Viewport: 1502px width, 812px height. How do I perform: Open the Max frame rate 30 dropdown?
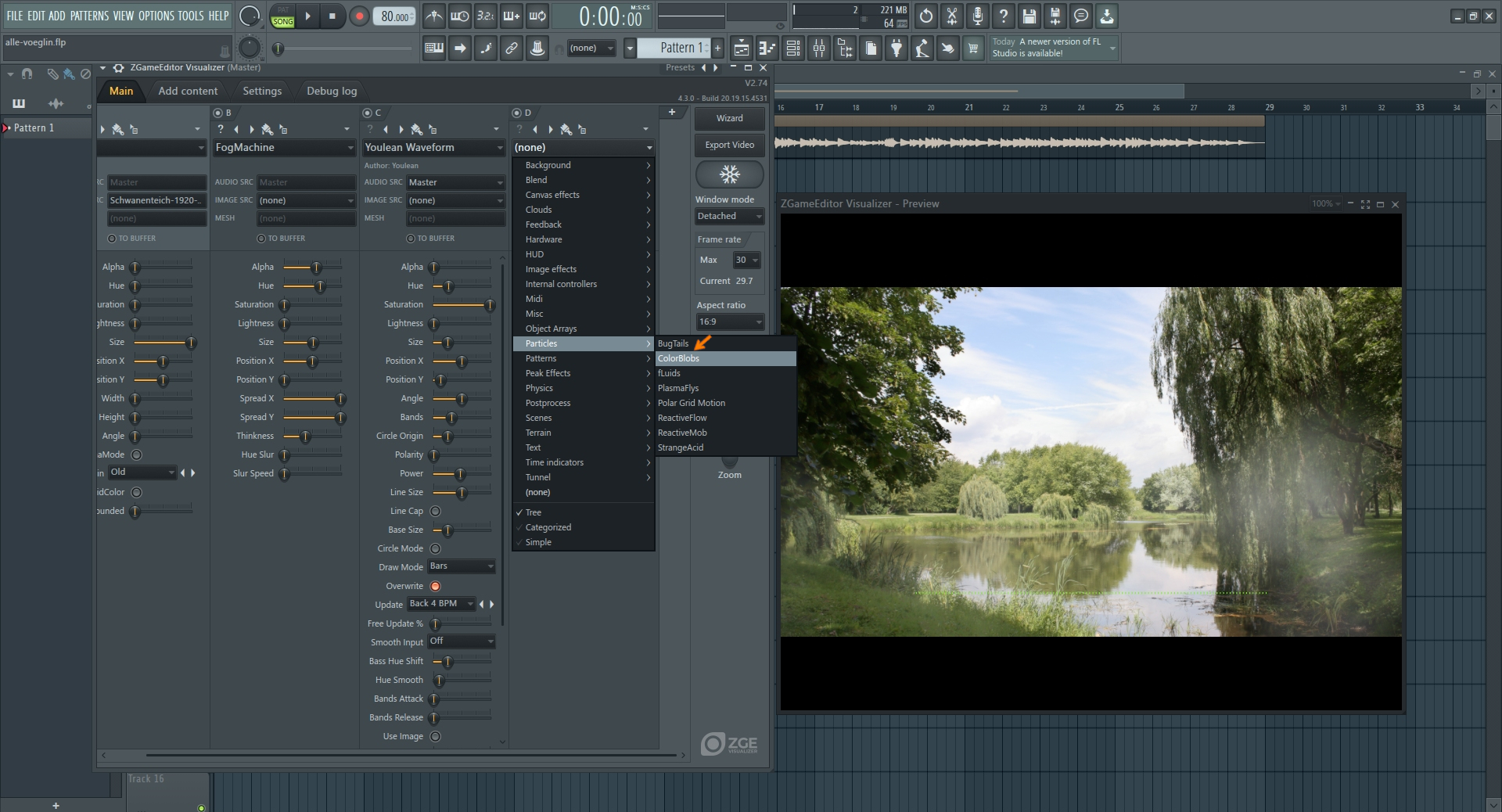click(746, 260)
